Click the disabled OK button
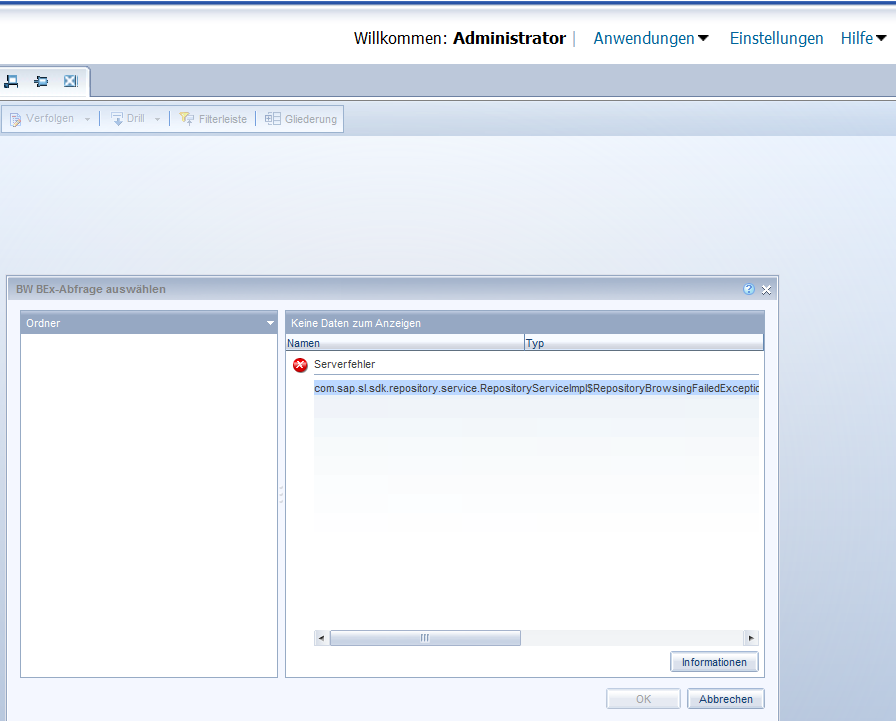The width and height of the screenshot is (896, 721). pyautogui.click(x=643, y=699)
